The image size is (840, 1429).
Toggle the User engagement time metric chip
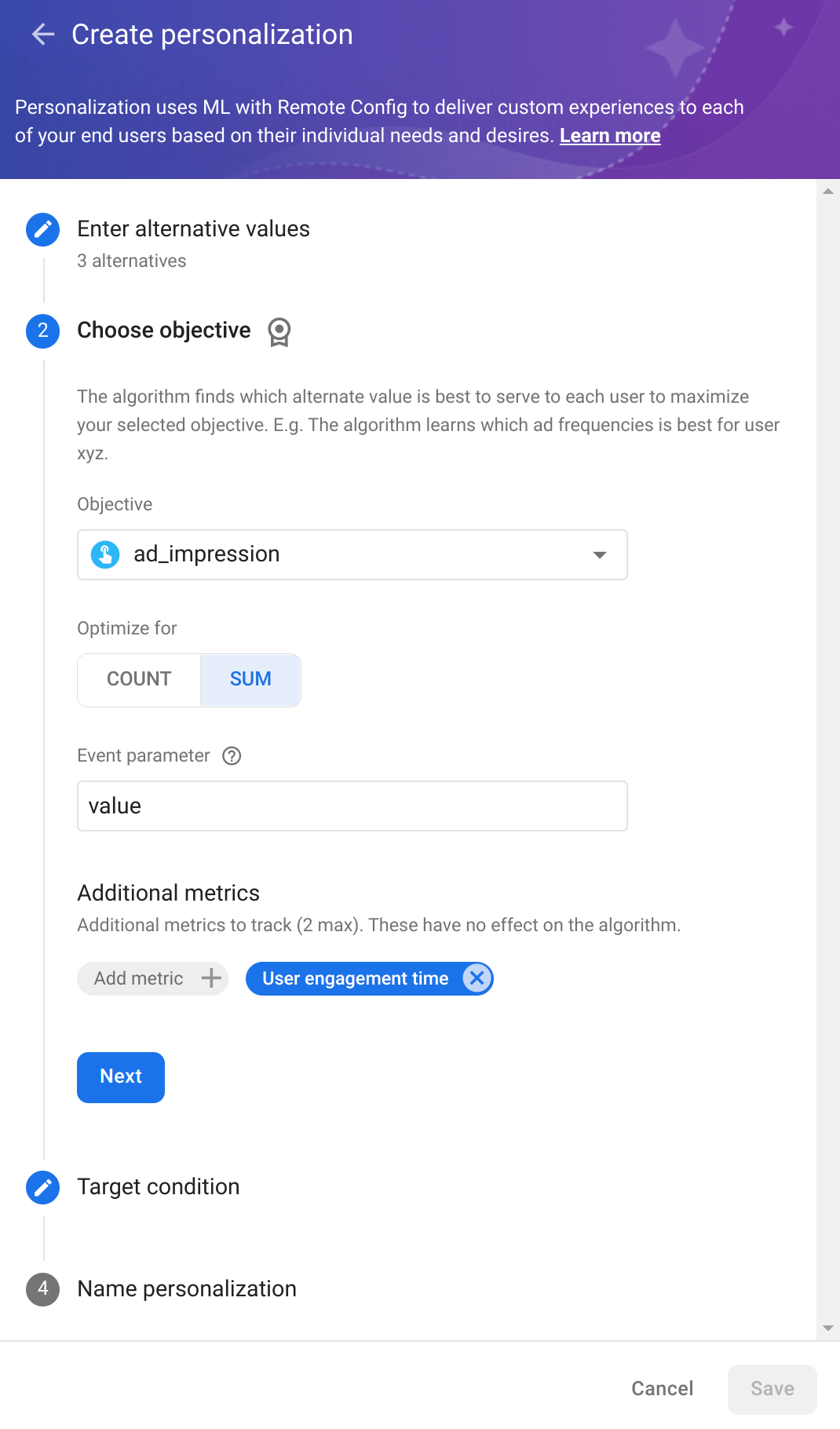point(355,978)
